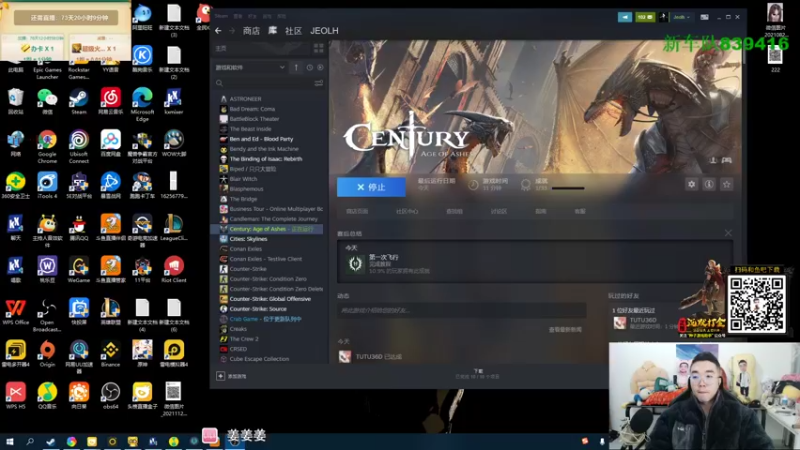800x450 pixels.
Task: Click the first flight achievement icon
Action: point(355,263)
